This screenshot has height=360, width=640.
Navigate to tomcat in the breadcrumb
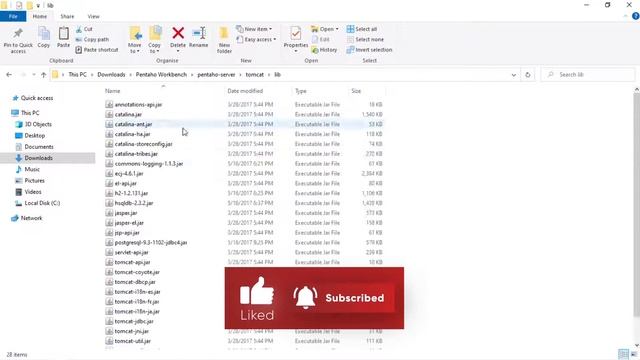point(255,75)
